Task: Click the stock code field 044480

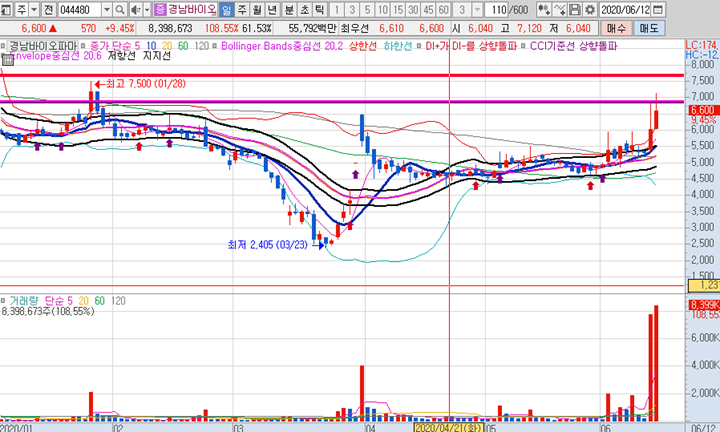Action: 79,9
